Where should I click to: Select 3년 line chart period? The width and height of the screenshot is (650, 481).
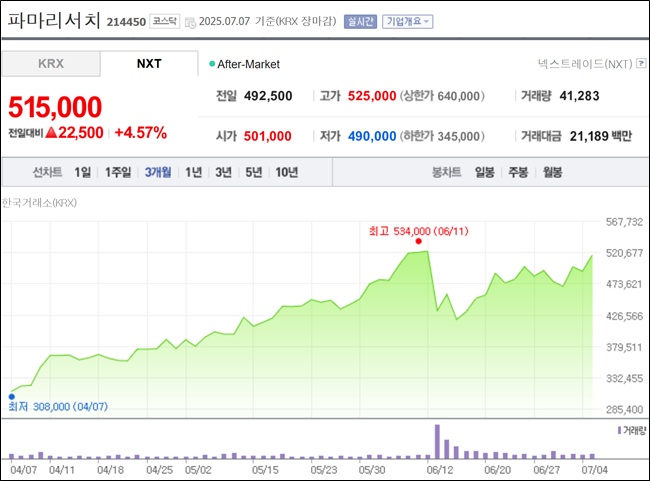coord(223,172)
